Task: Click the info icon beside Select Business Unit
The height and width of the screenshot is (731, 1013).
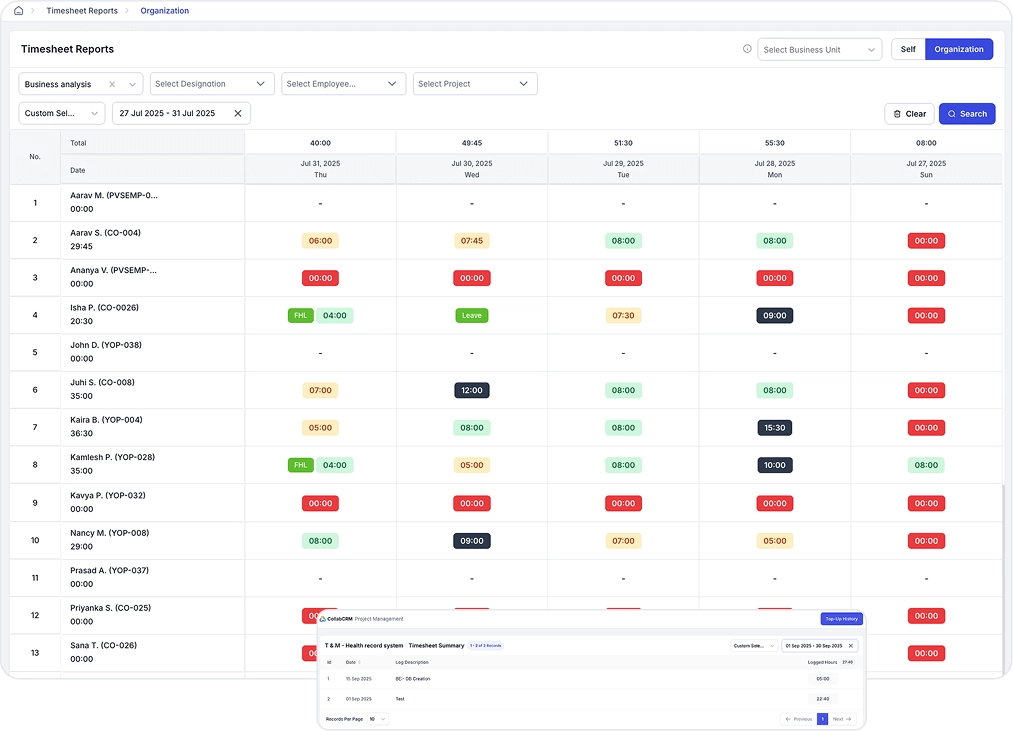Action: click(x=747, y=48)
